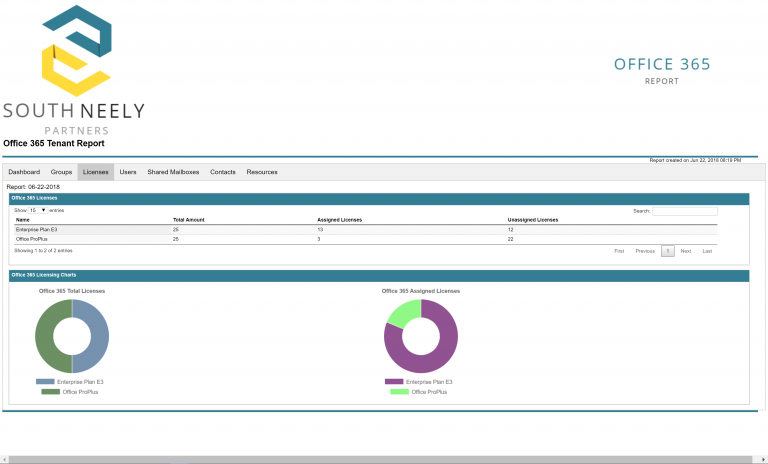Open the Users tab
768x464 pixels.
tap(128, 172)
